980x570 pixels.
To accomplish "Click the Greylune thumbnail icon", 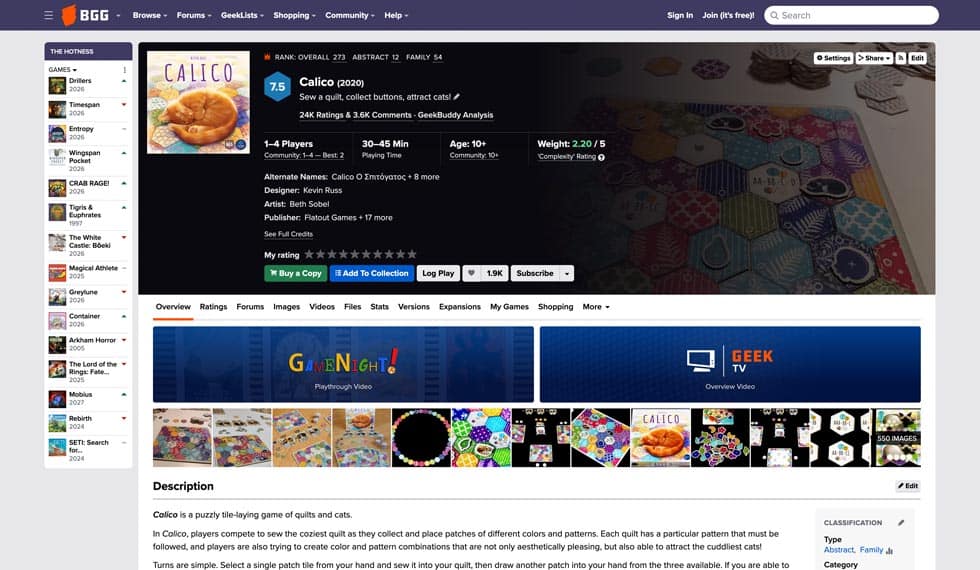I will [x=58, y=297].
